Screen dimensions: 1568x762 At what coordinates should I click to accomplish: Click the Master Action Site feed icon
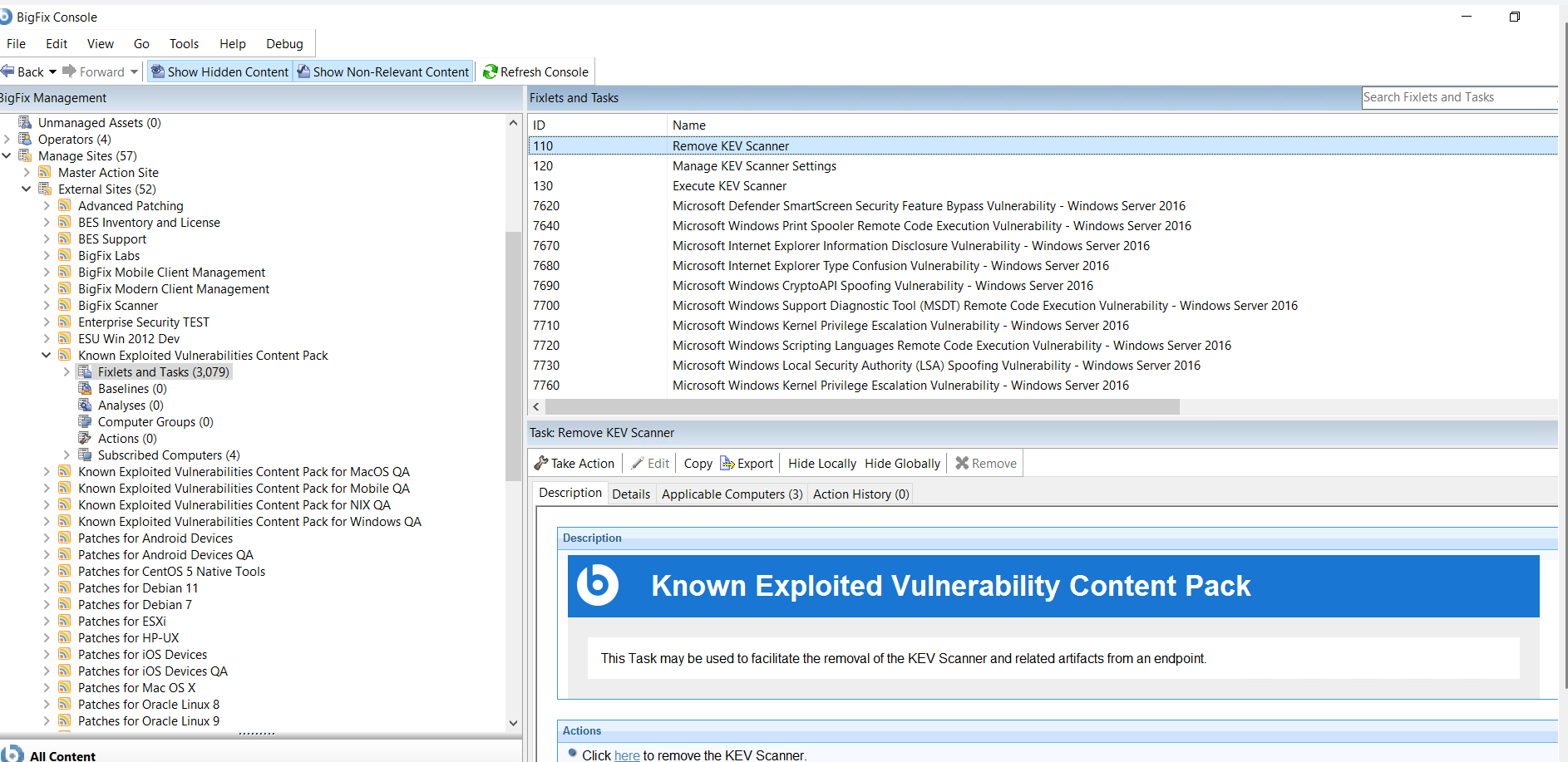coord(45,172)
